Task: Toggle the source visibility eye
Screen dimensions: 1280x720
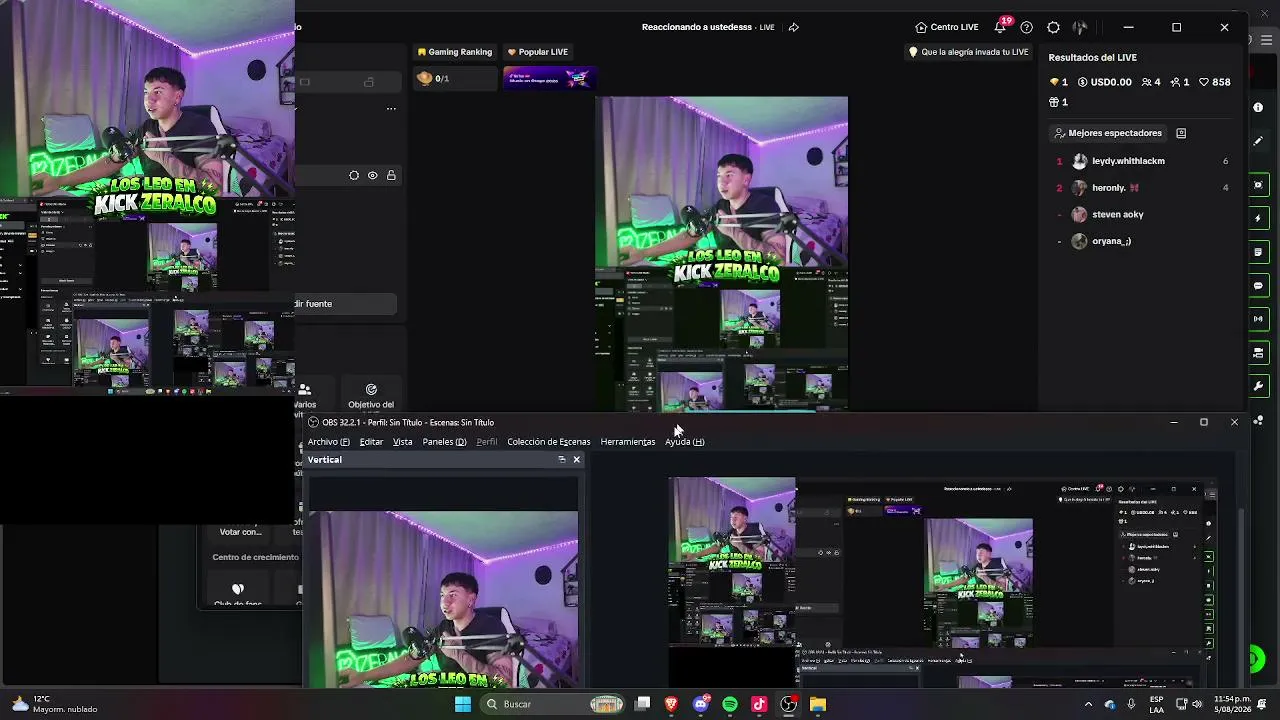Action: [372, 175]
